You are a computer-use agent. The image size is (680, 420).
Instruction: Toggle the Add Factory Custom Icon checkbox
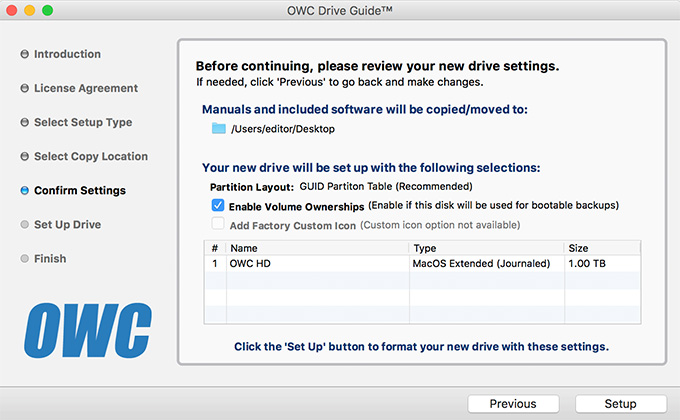coord(218,224)
